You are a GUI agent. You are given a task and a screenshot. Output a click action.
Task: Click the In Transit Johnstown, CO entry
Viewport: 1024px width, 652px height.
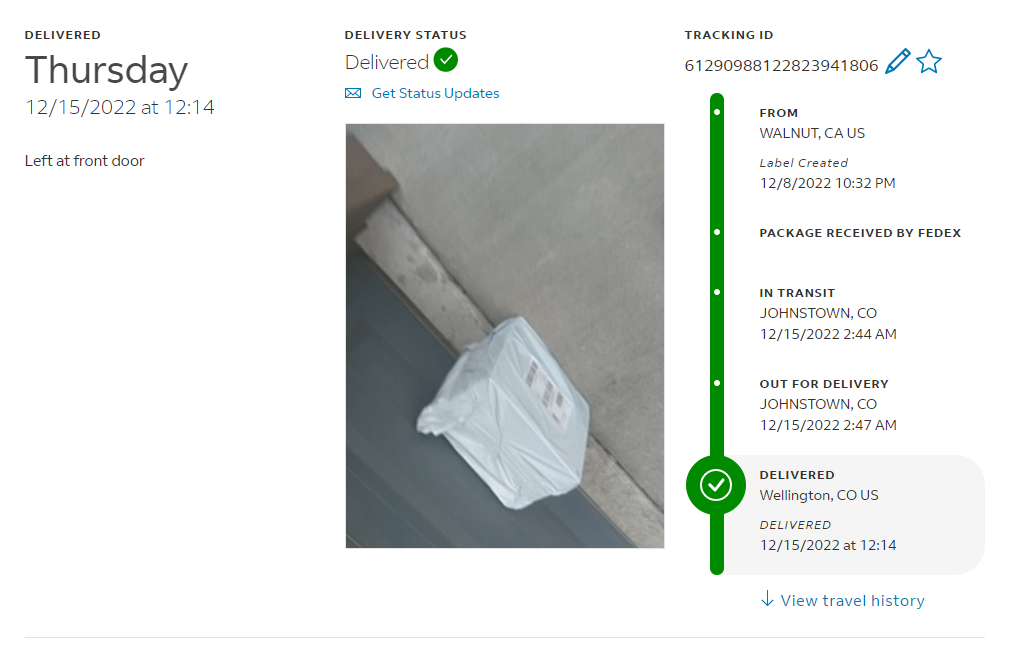(828, 314)
